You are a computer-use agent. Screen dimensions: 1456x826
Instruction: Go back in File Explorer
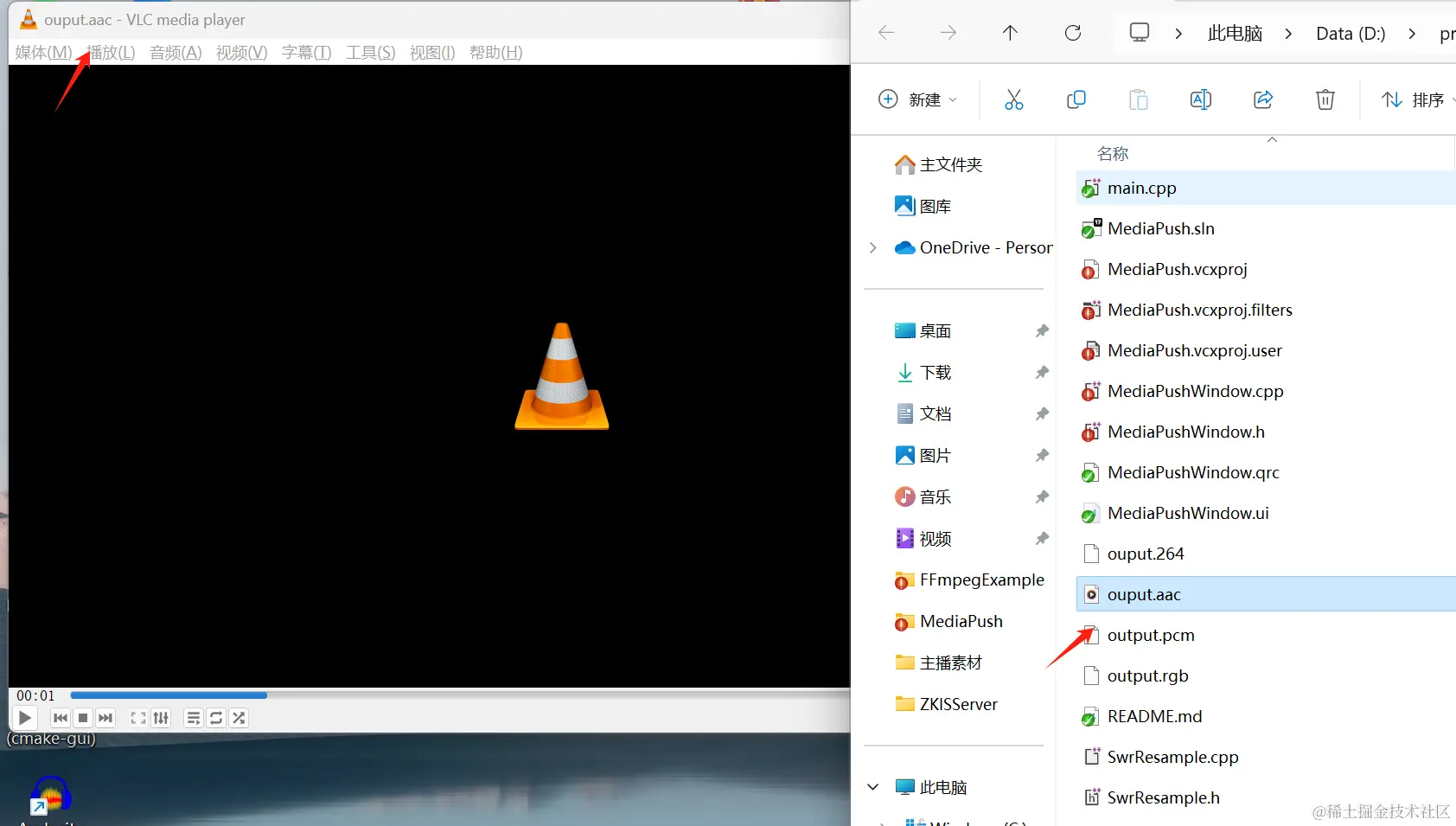(x=886, y=33)
